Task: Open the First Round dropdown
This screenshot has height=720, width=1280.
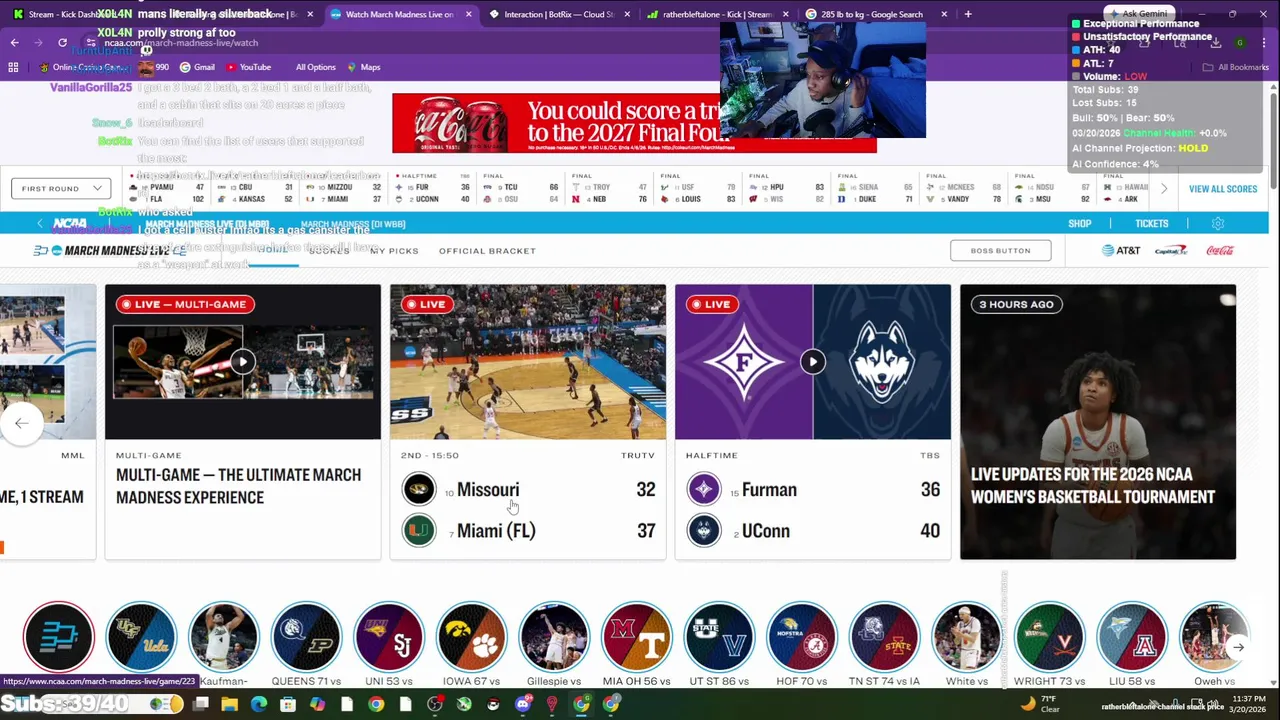Action: [x=61, y=188]
